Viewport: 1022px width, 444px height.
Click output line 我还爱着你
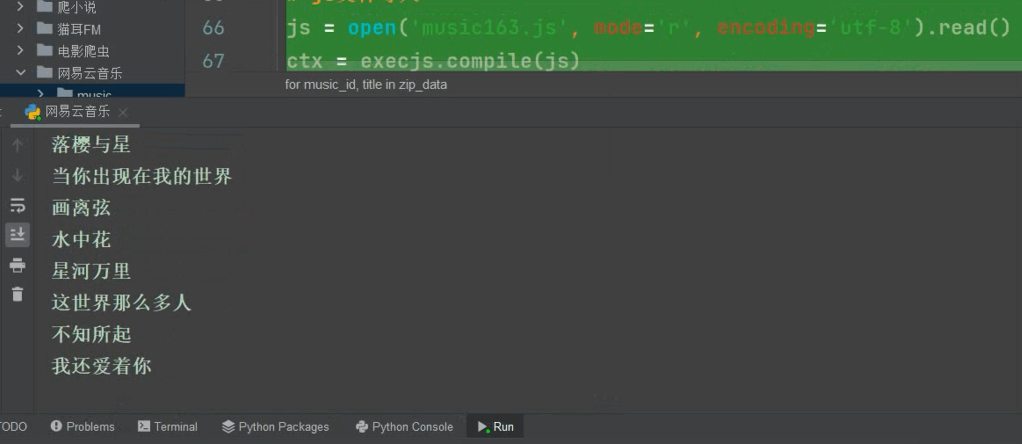(x=101, y=366)
